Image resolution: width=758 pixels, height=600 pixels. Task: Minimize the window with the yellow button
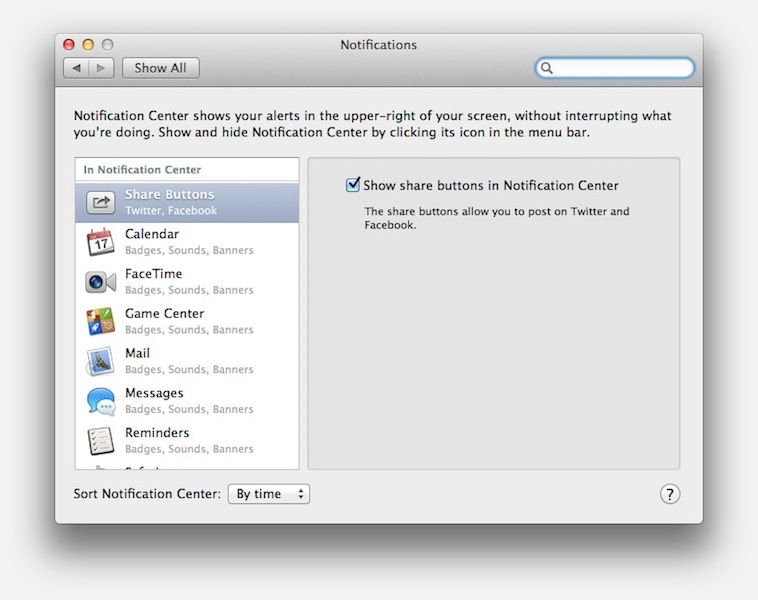tap(88, 44)
